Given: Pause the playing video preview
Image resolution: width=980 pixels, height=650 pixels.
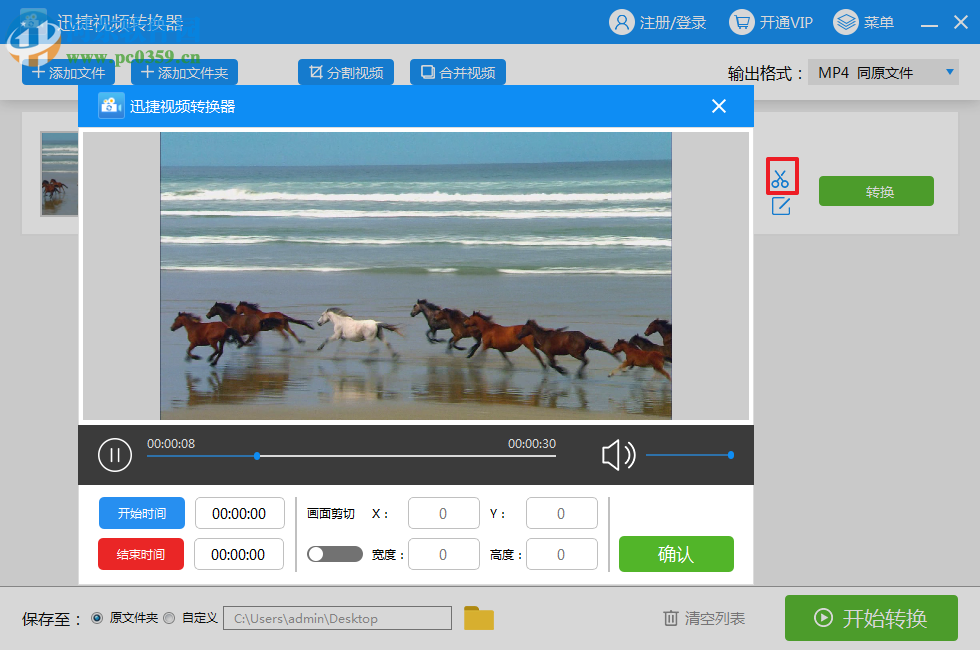Looking at the screenshot, I should point(115,455).
